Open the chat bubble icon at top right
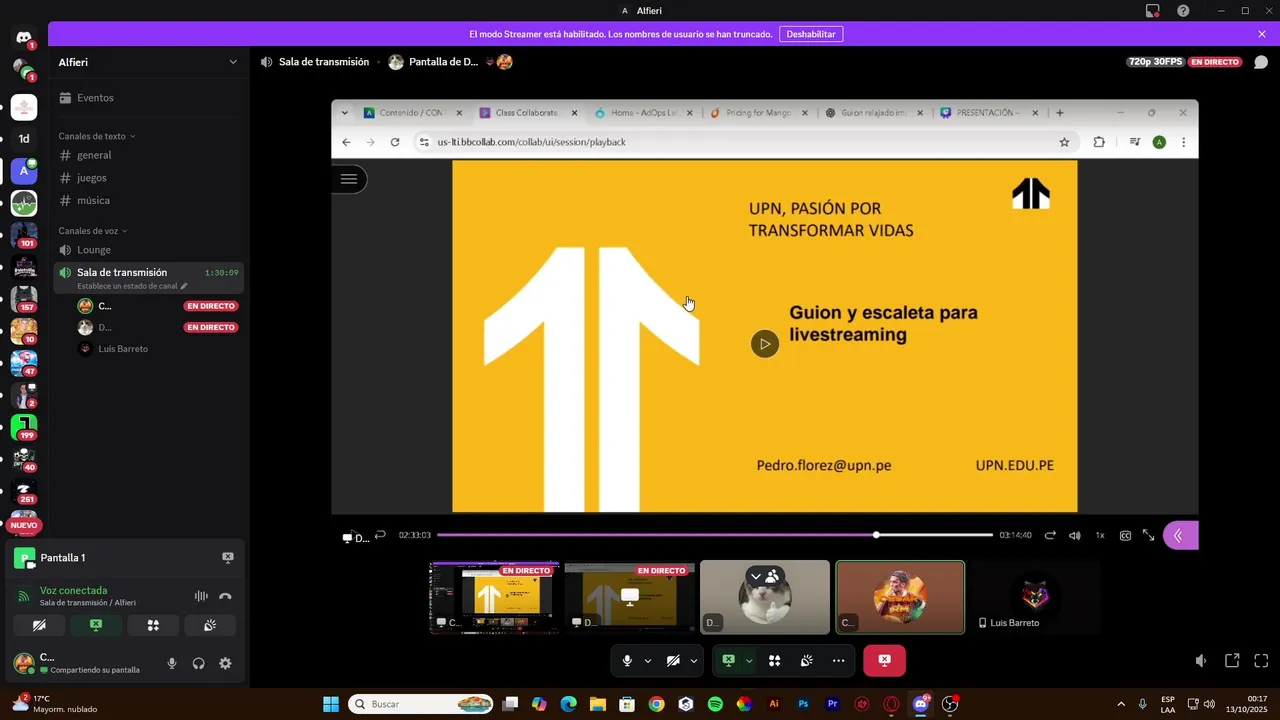1280x720 pixels. [1261, 62]
